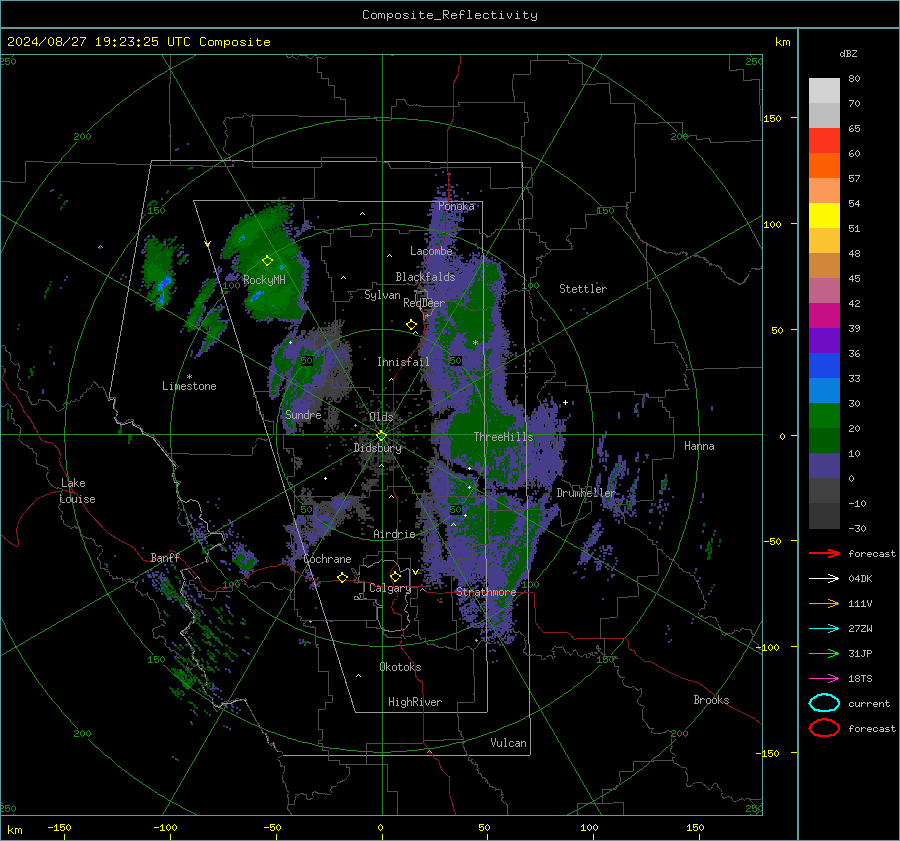
Task: Click the cyan 'current' oval legend icon
Action: point(824,703)
